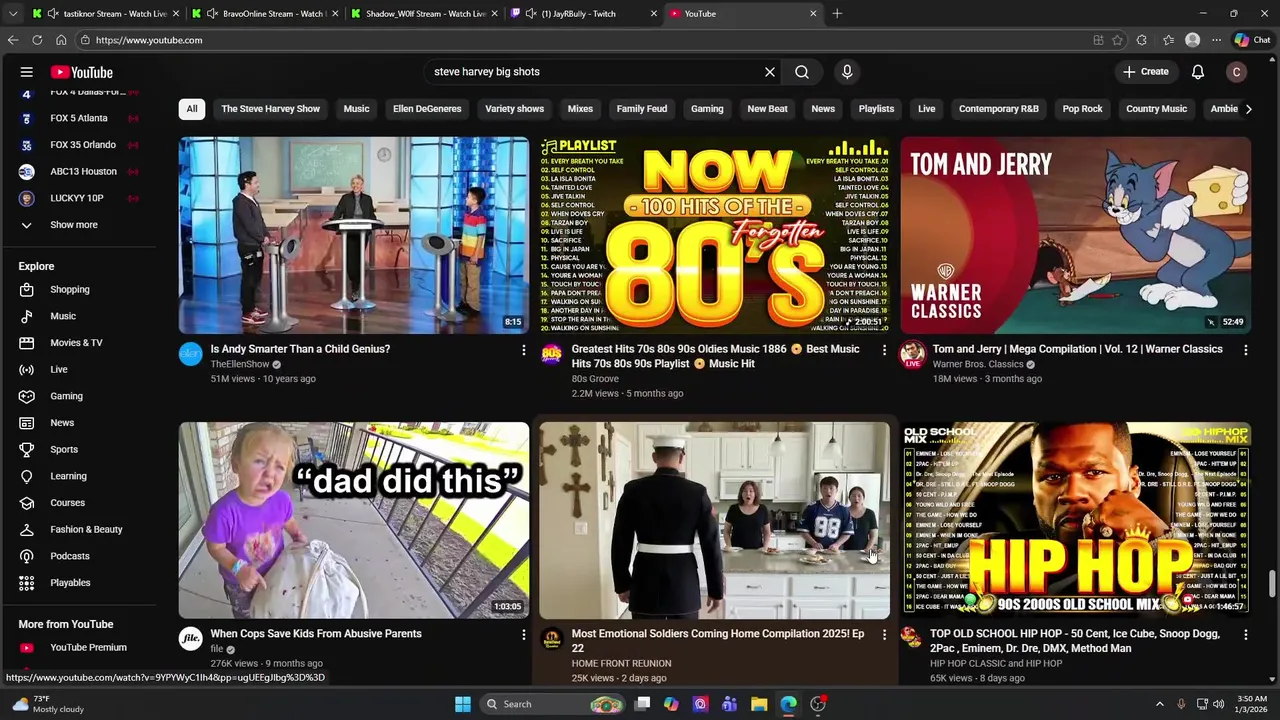Open the account avatar menu
1280x720 pixels.
[x=1237, y=72]
